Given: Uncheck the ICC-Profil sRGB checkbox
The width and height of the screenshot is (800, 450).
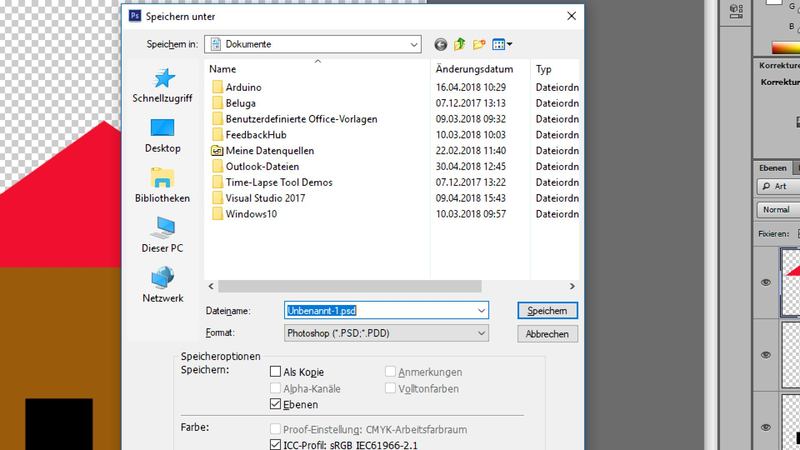Looking at the screenshot, I should click(x=276, y=444).
